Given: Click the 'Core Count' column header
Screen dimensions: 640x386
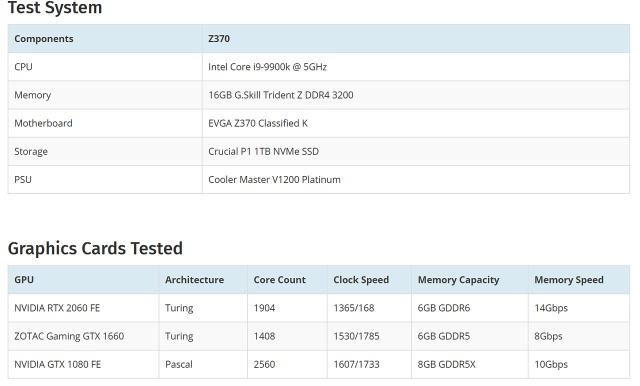Looking at the screenshot, I should click(280, 280).
